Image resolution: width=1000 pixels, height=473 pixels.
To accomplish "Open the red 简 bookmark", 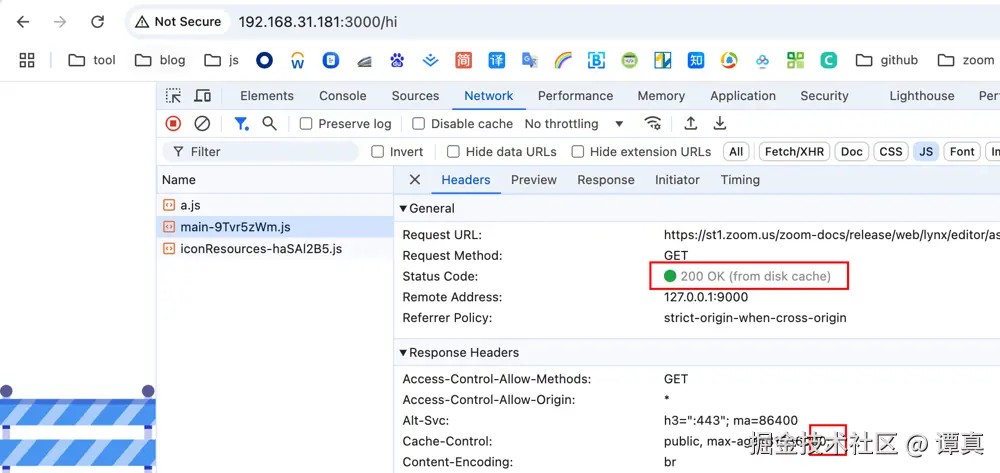I will (464, 61).
